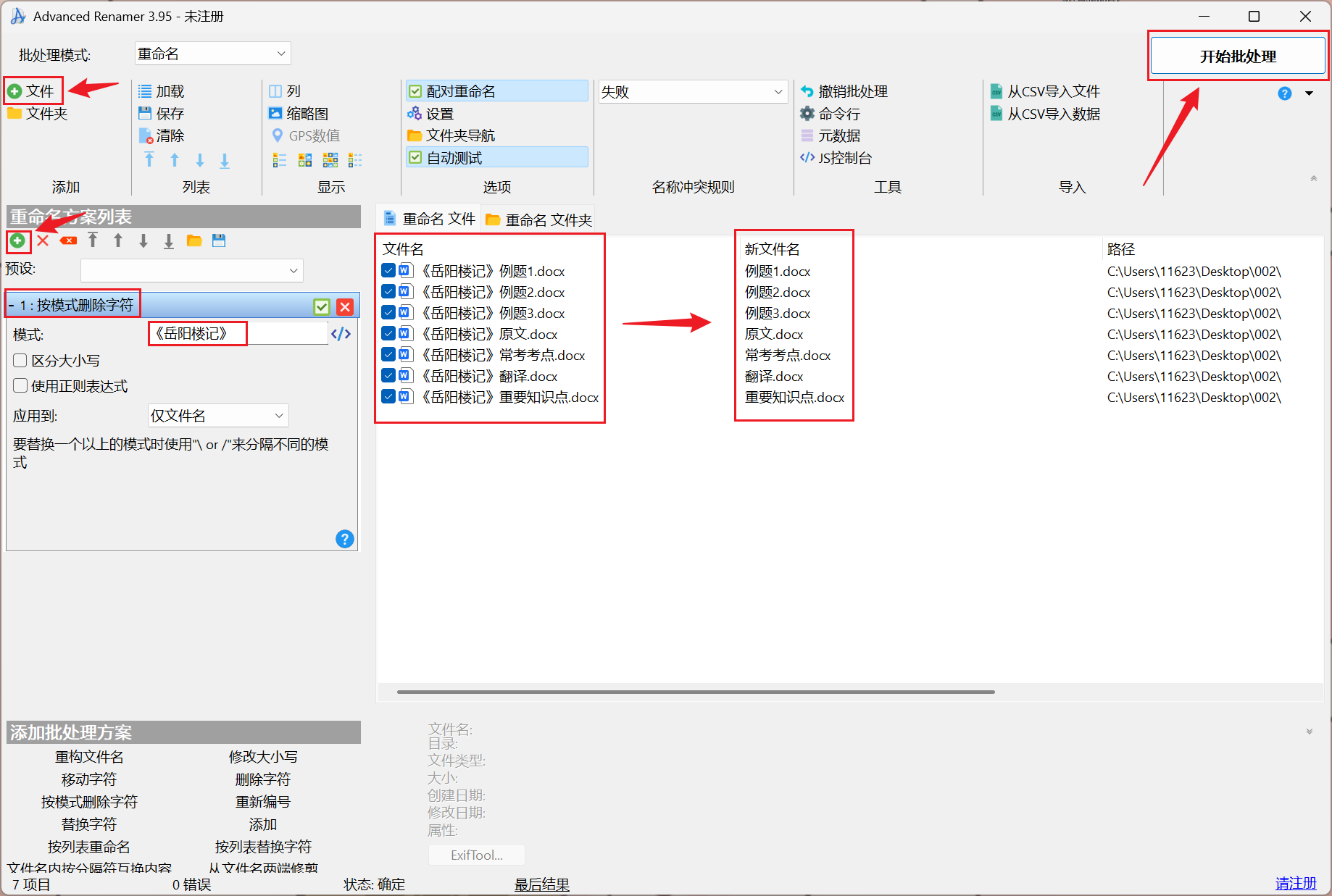1332x896 pixels.
Task: Insert tag using the </> button beside 模式
Action: pos(341,334)
